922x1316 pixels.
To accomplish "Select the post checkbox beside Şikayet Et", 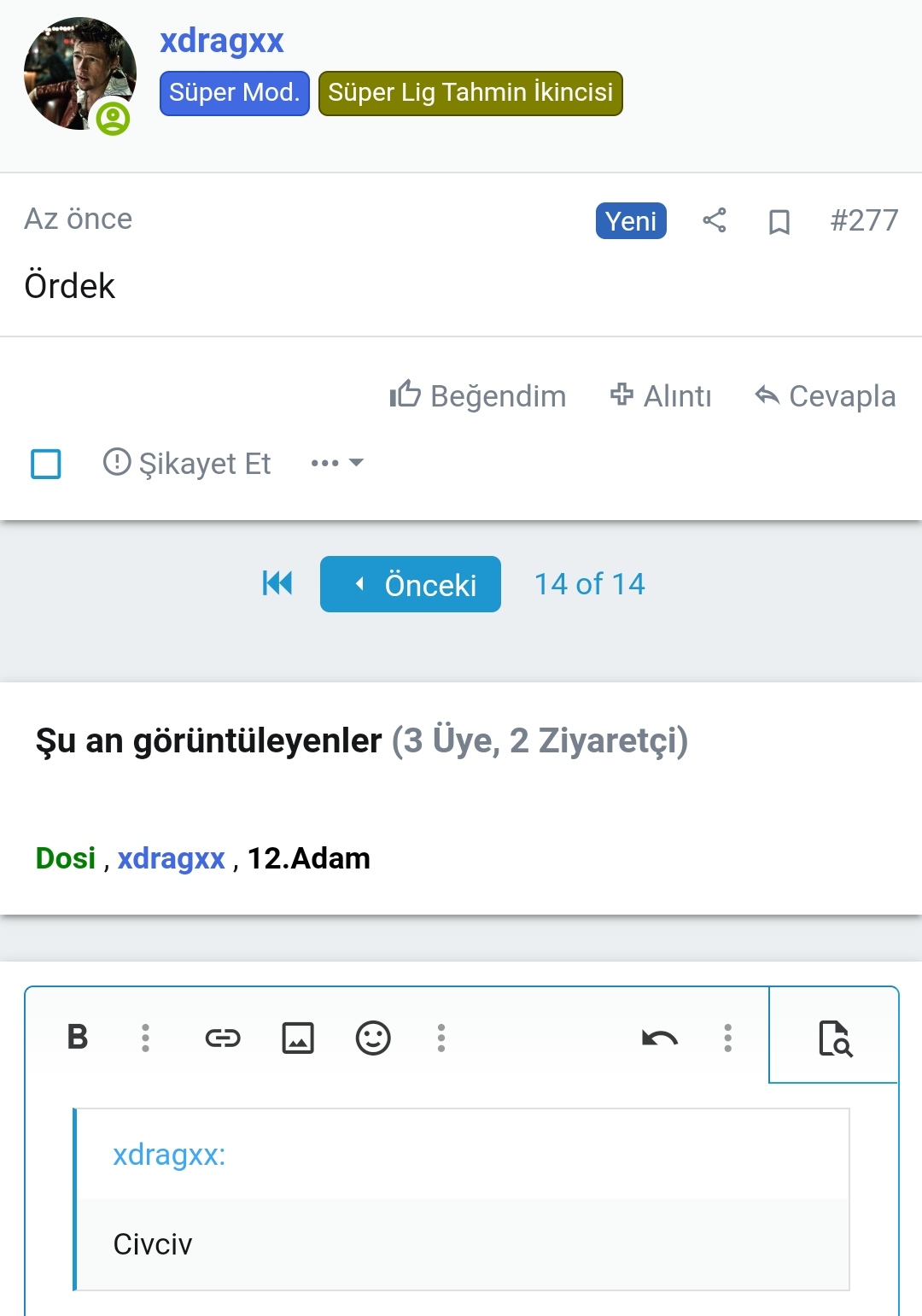I will click(x=46, y=464).
